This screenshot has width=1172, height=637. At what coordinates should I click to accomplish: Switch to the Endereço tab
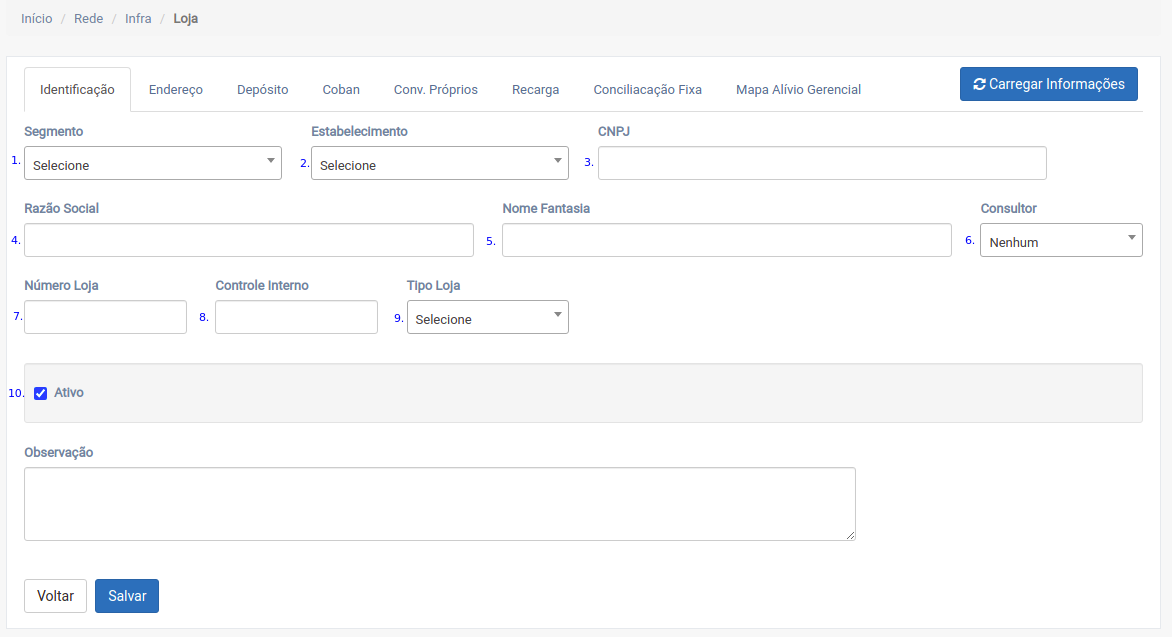click(176, 90)
